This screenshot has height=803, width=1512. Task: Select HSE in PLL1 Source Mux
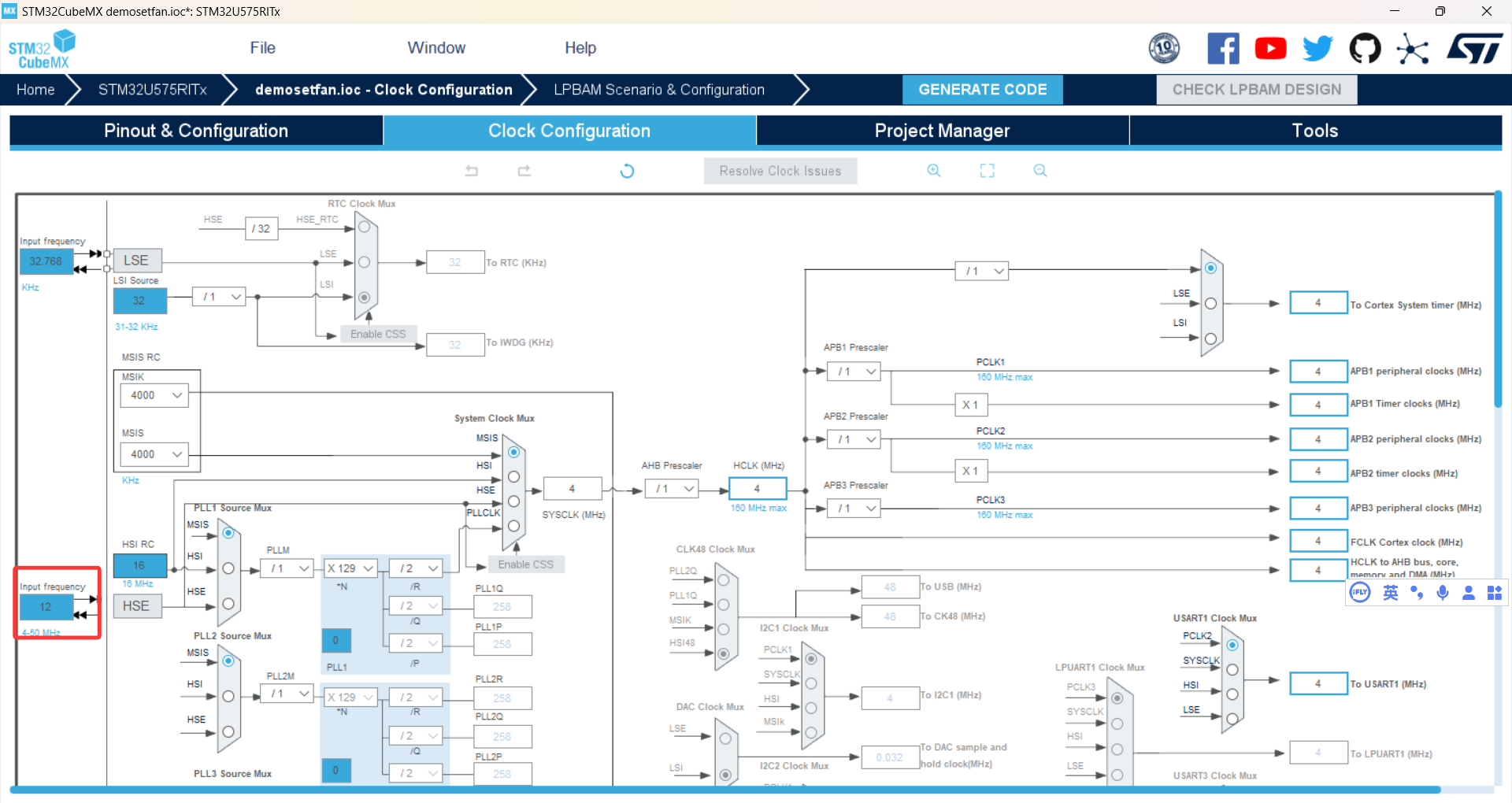(x=228, y=604)
